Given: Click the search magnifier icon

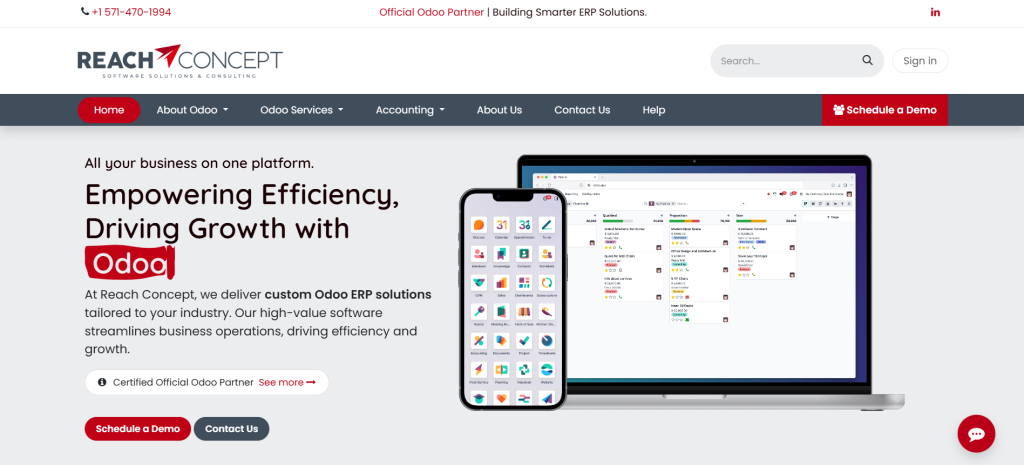Looking at the screenshot, I should [867, 60].
